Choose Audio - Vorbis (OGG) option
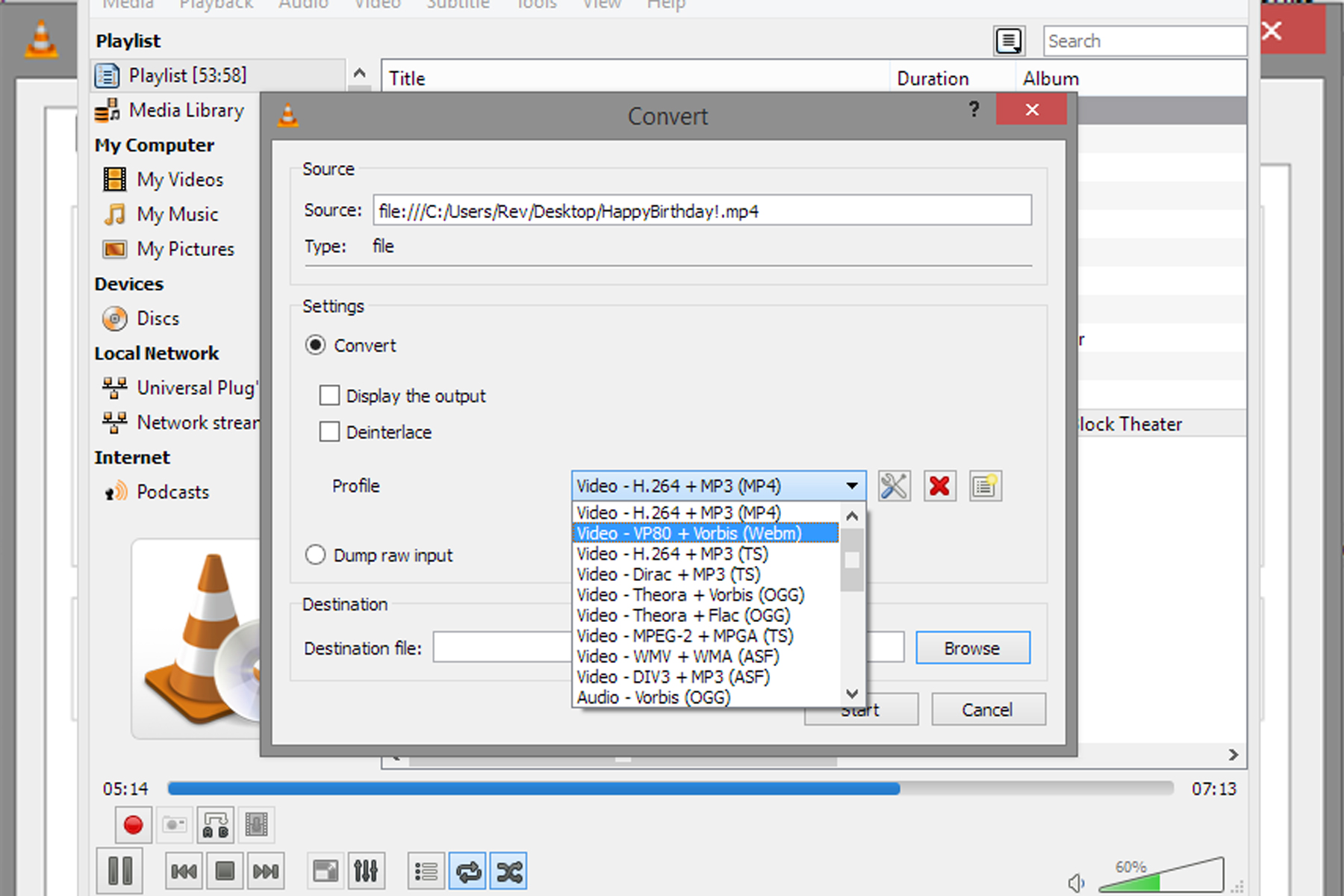Viewport: 1344px width, 896px height. [706, 697]
